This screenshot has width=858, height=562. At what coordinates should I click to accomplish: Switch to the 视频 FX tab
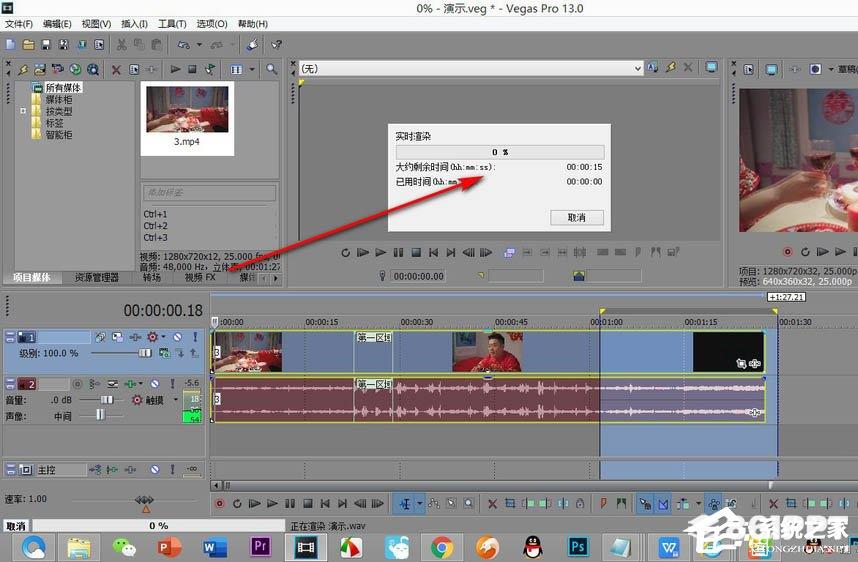[200, 277]
